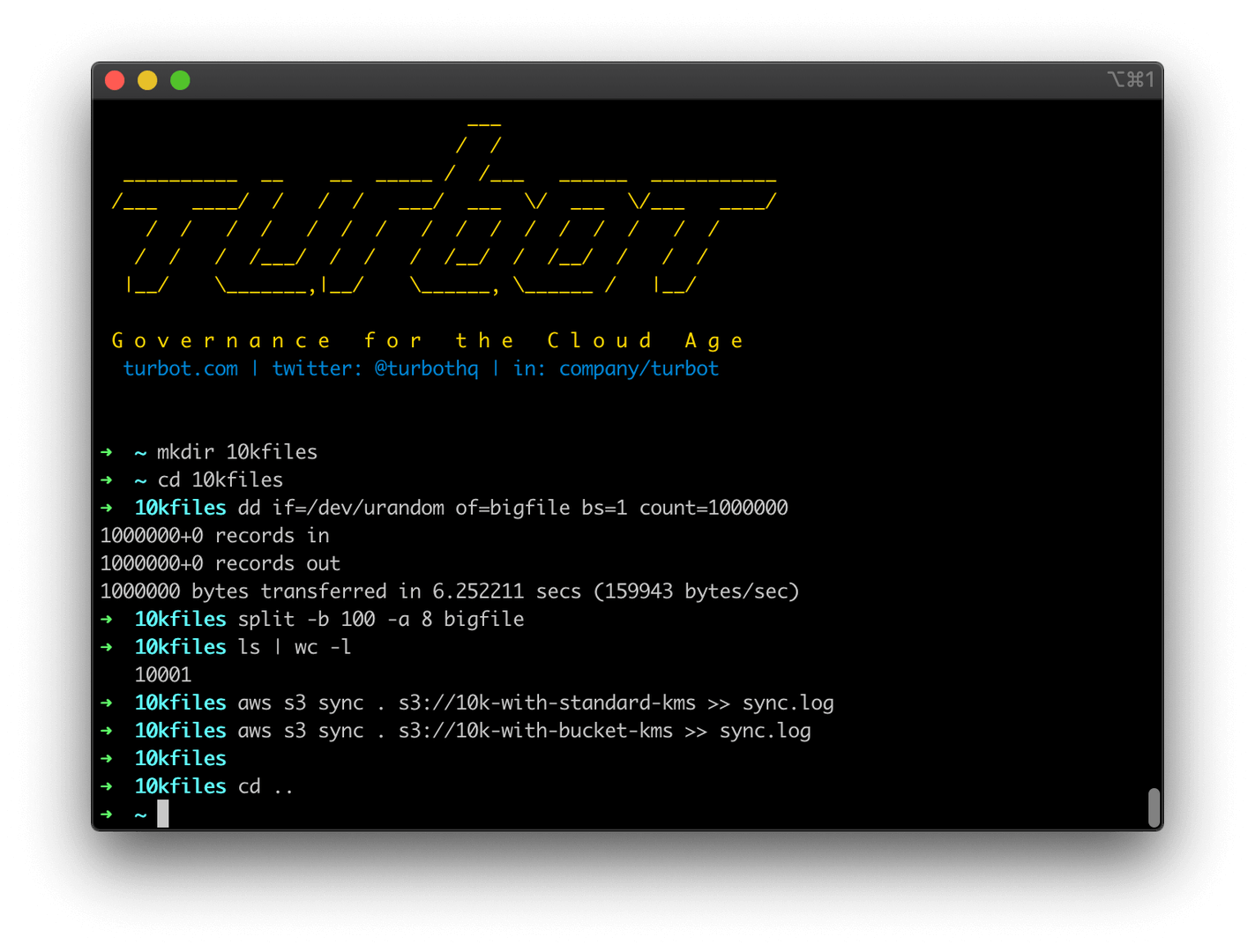1255x952 pixels.
Task: Click the 'cd 10kfiles' command line
Action: click(x=220, y=480)
